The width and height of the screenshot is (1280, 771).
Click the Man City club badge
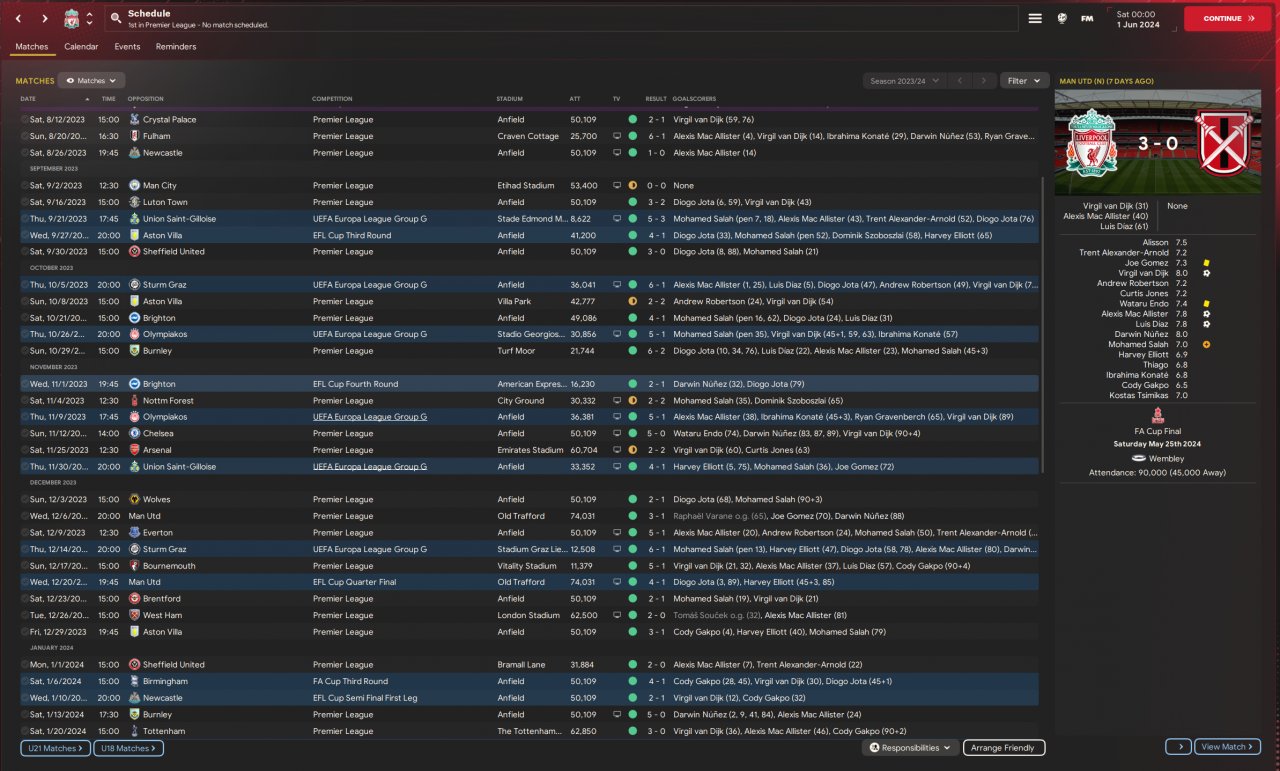pyautogui.click(x=134, y=186)
